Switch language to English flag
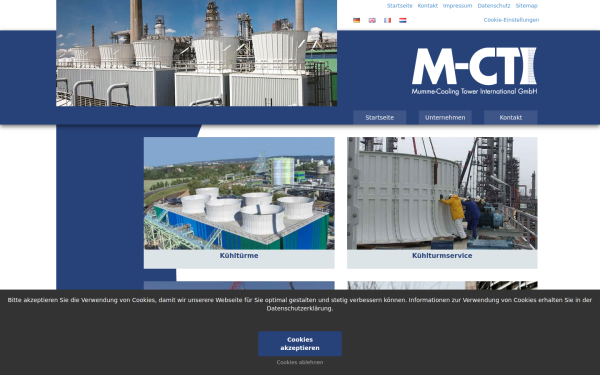The height and width of the screenshot is (375, 600). pos(372,20)
